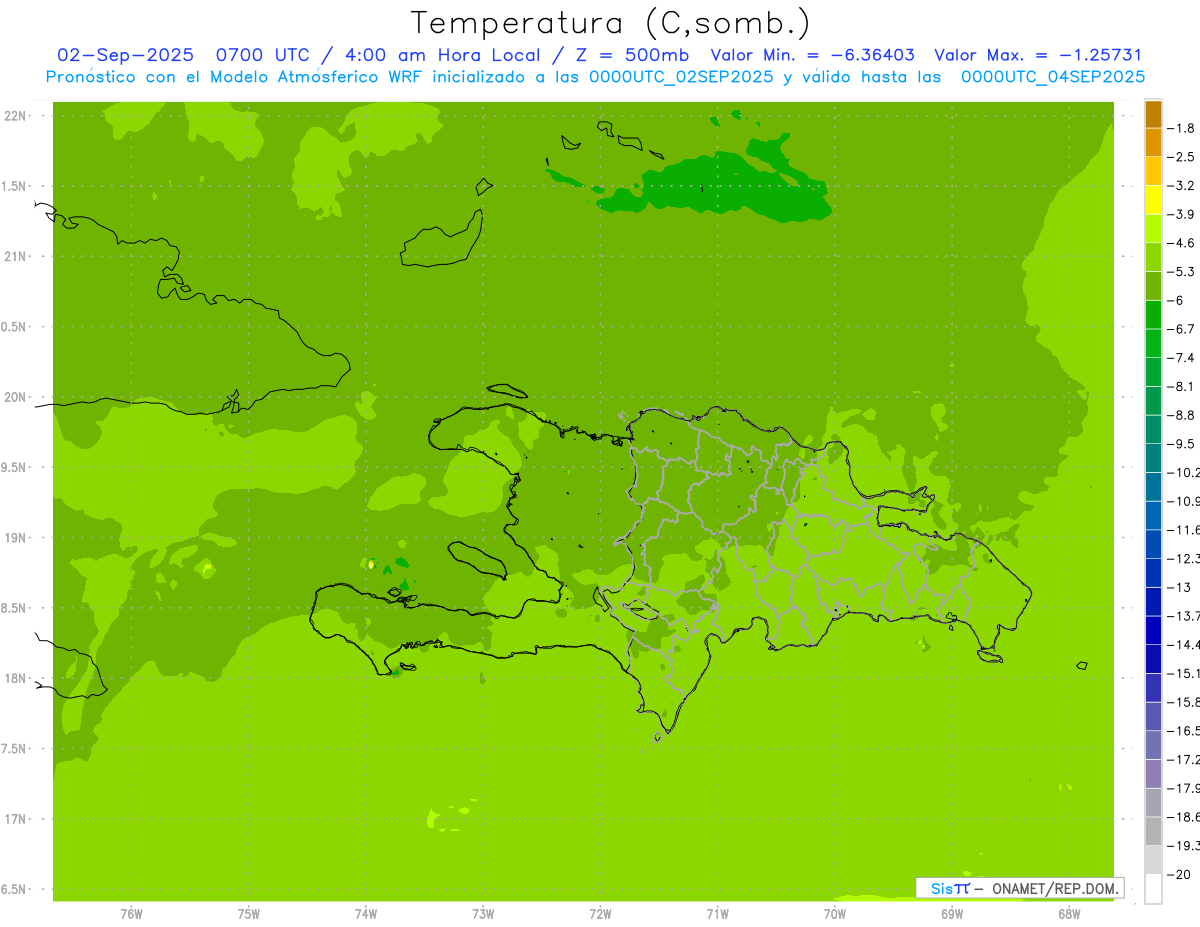Click the "22N" latitude label
The height and width of the screenshot is (927, 1200).
(15, 116)
